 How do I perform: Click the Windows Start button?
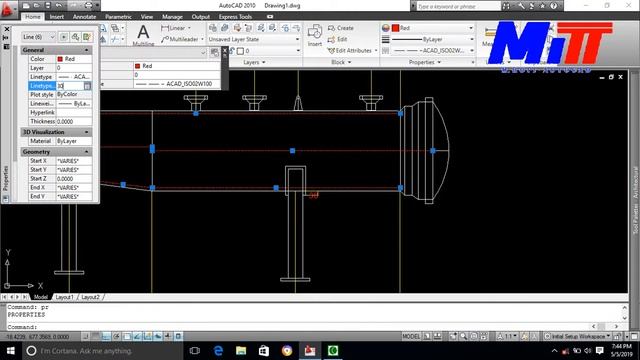click(x=11, y=351)
